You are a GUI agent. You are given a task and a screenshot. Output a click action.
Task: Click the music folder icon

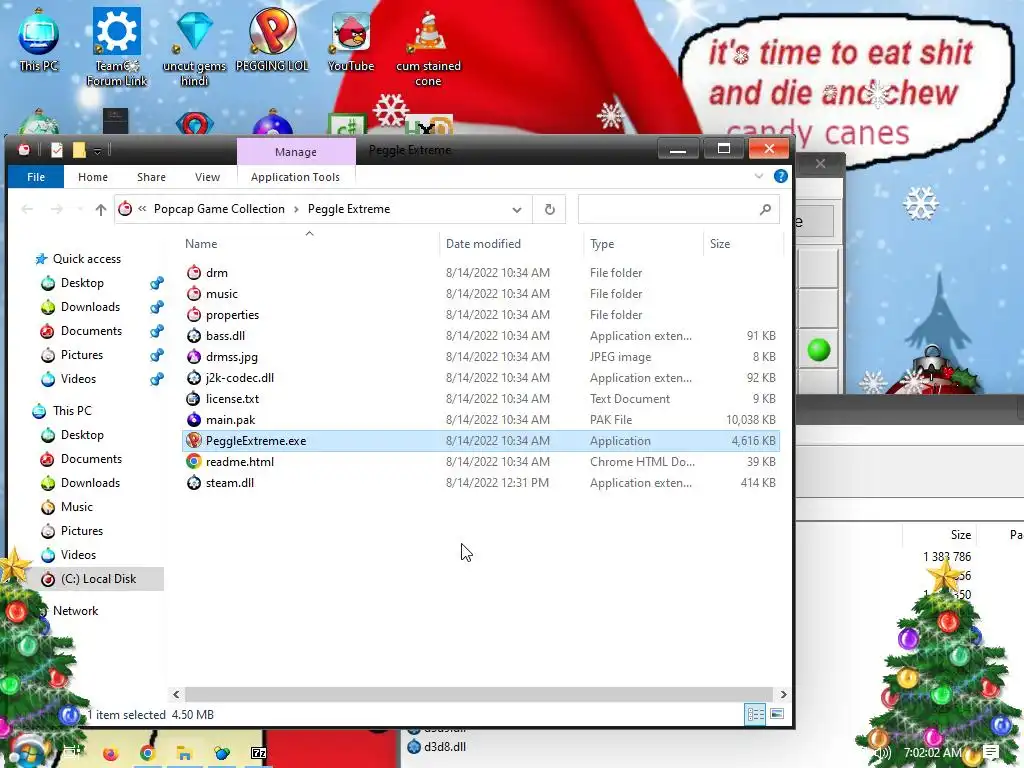(194, 294)
